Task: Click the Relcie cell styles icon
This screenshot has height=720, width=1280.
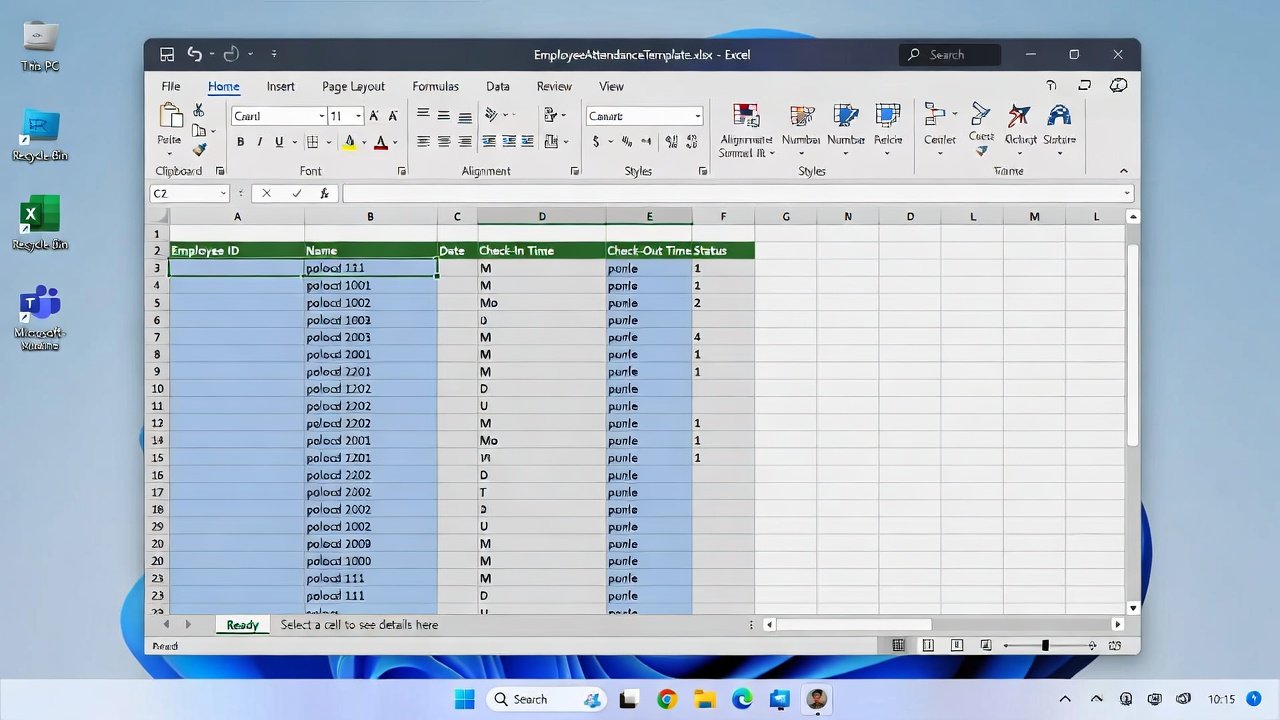Action: coord(888,116)
